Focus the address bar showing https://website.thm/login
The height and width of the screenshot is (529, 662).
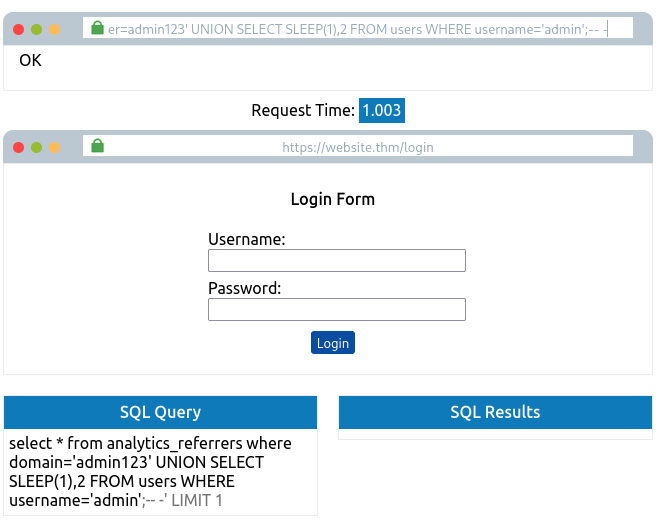(358, 146)
